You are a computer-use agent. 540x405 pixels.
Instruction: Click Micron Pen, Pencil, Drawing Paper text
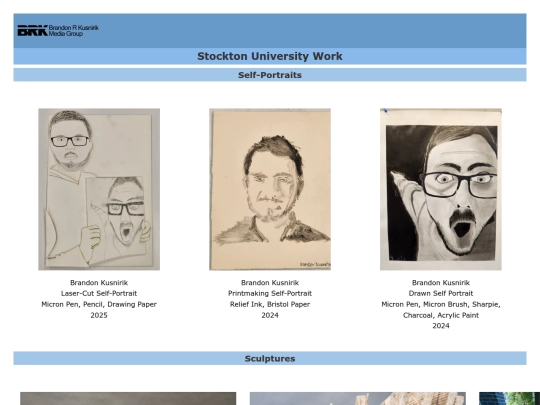point(99,304)
